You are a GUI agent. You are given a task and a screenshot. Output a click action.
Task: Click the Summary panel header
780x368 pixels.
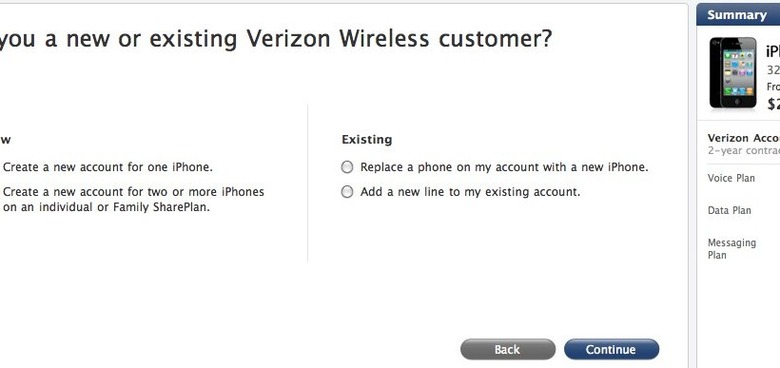tap(738, 15)
